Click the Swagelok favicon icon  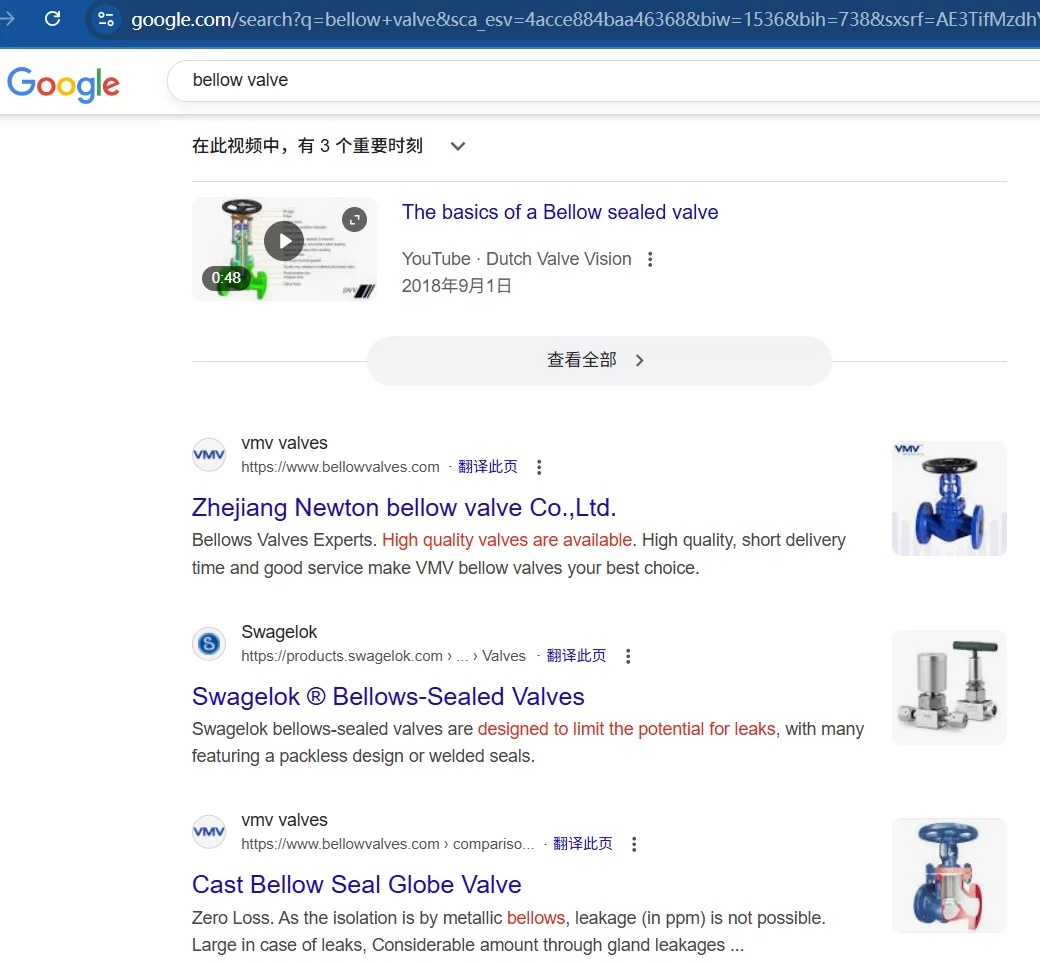point(209,644)
